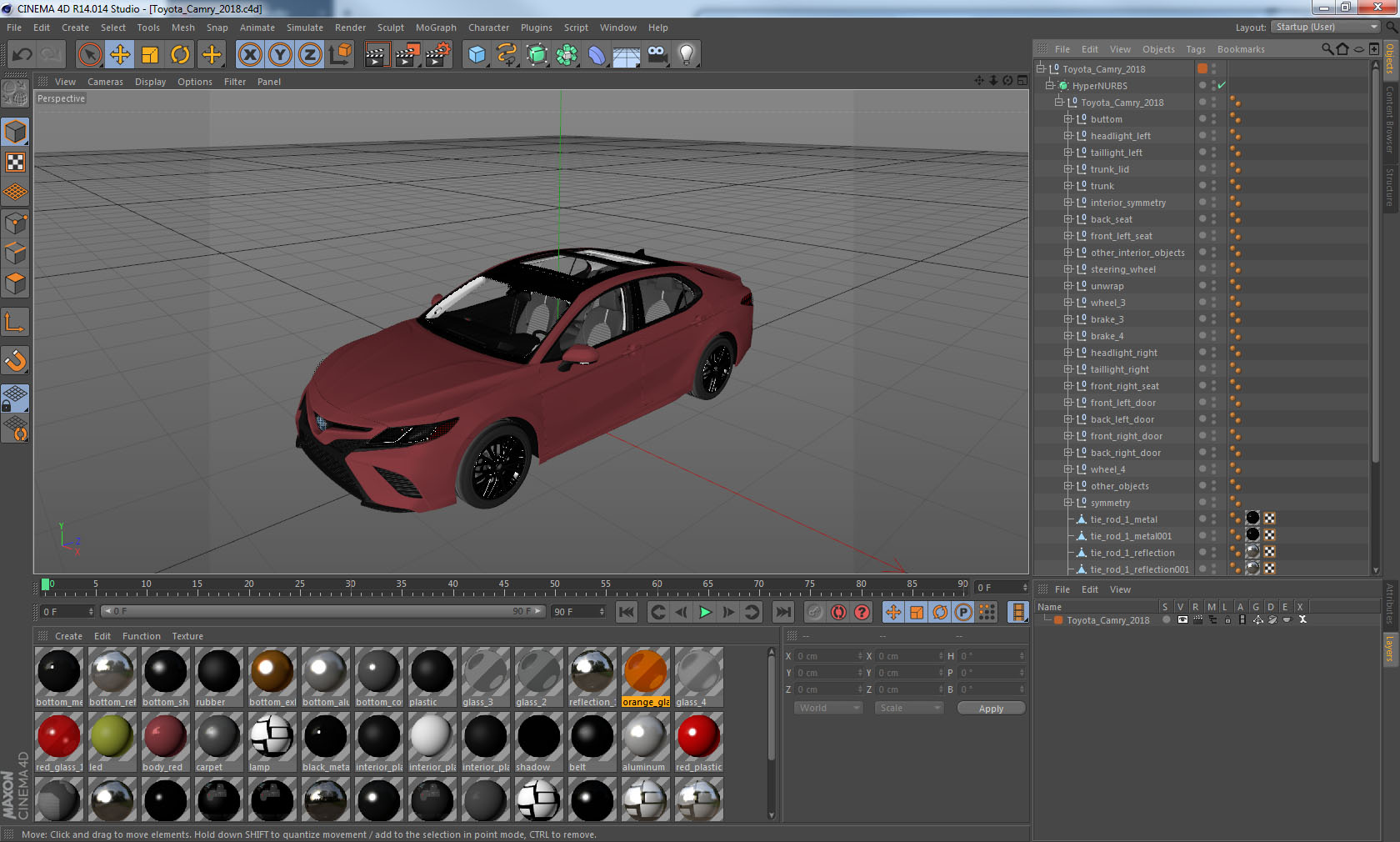Select the orange_gla material swatch

tap(645, 677)
